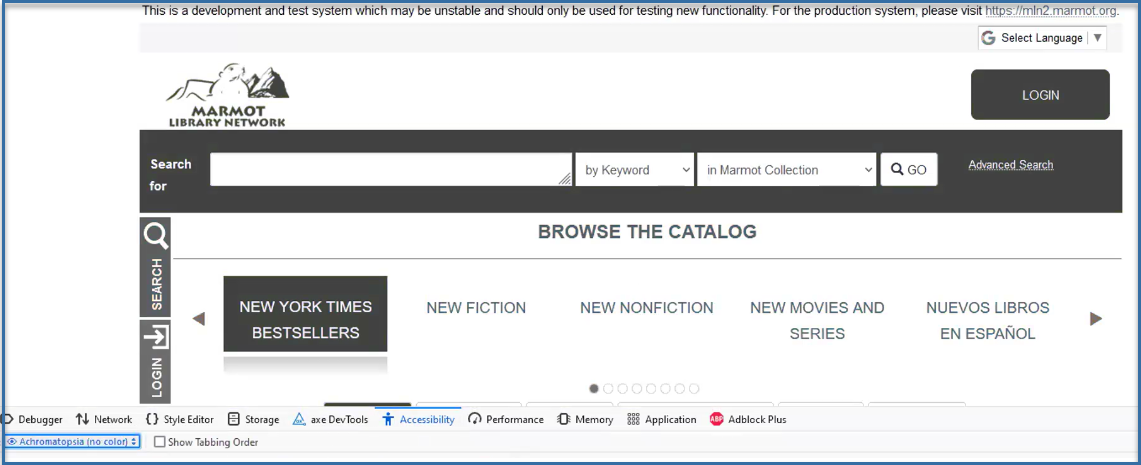Select New Movies and Series category
This screenshot has height=465, width=1141.
pyautogui.click(x=817, y=320)
